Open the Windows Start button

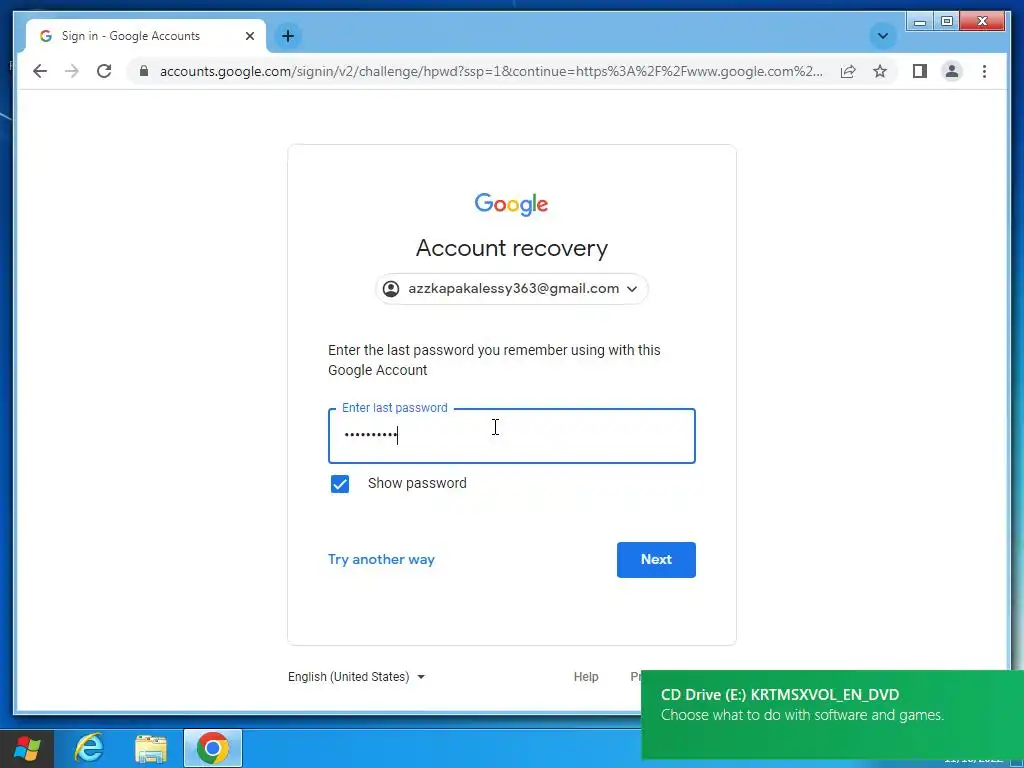click(27, 748)
